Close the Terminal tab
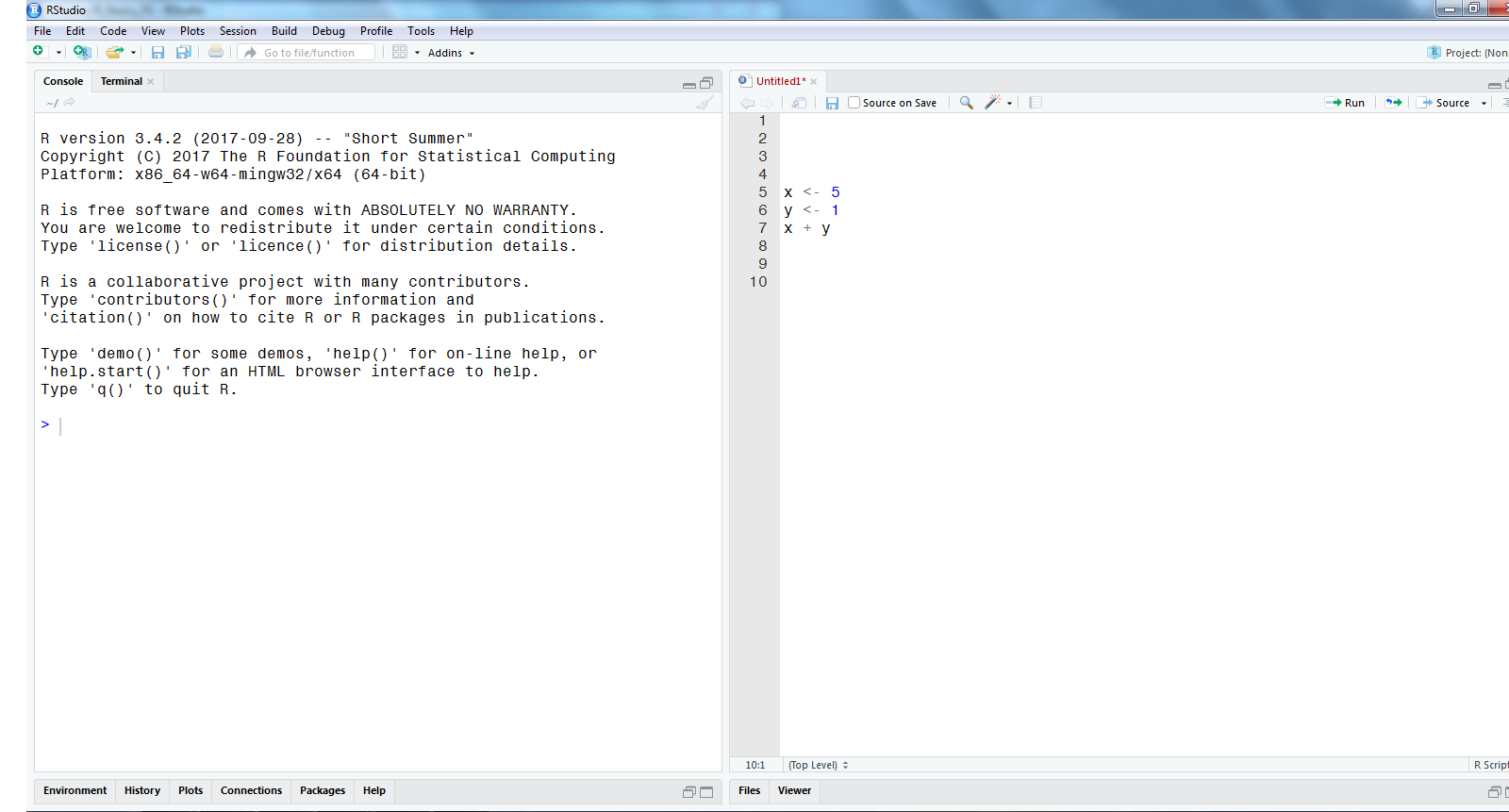The image size is (1509, 812). pos(151,82)
